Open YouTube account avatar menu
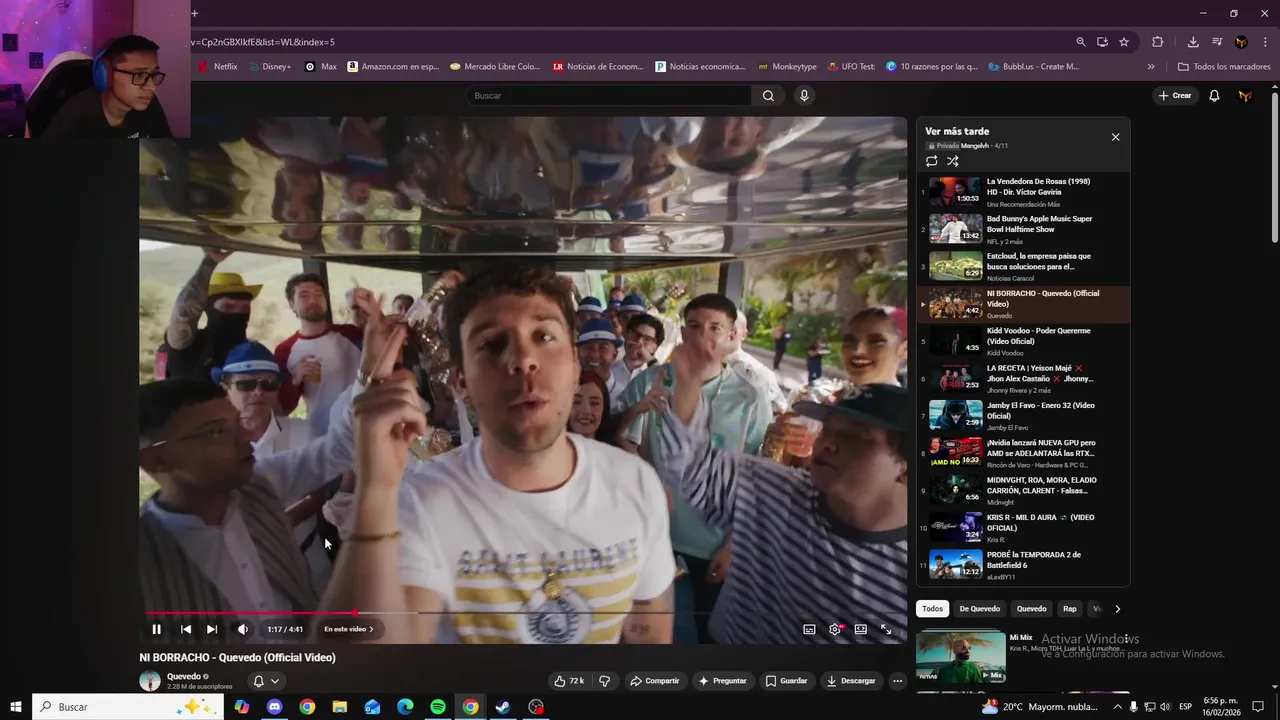Image resolution: width=1280 pixels, height=720 pixels. (x=1245, y=96)
